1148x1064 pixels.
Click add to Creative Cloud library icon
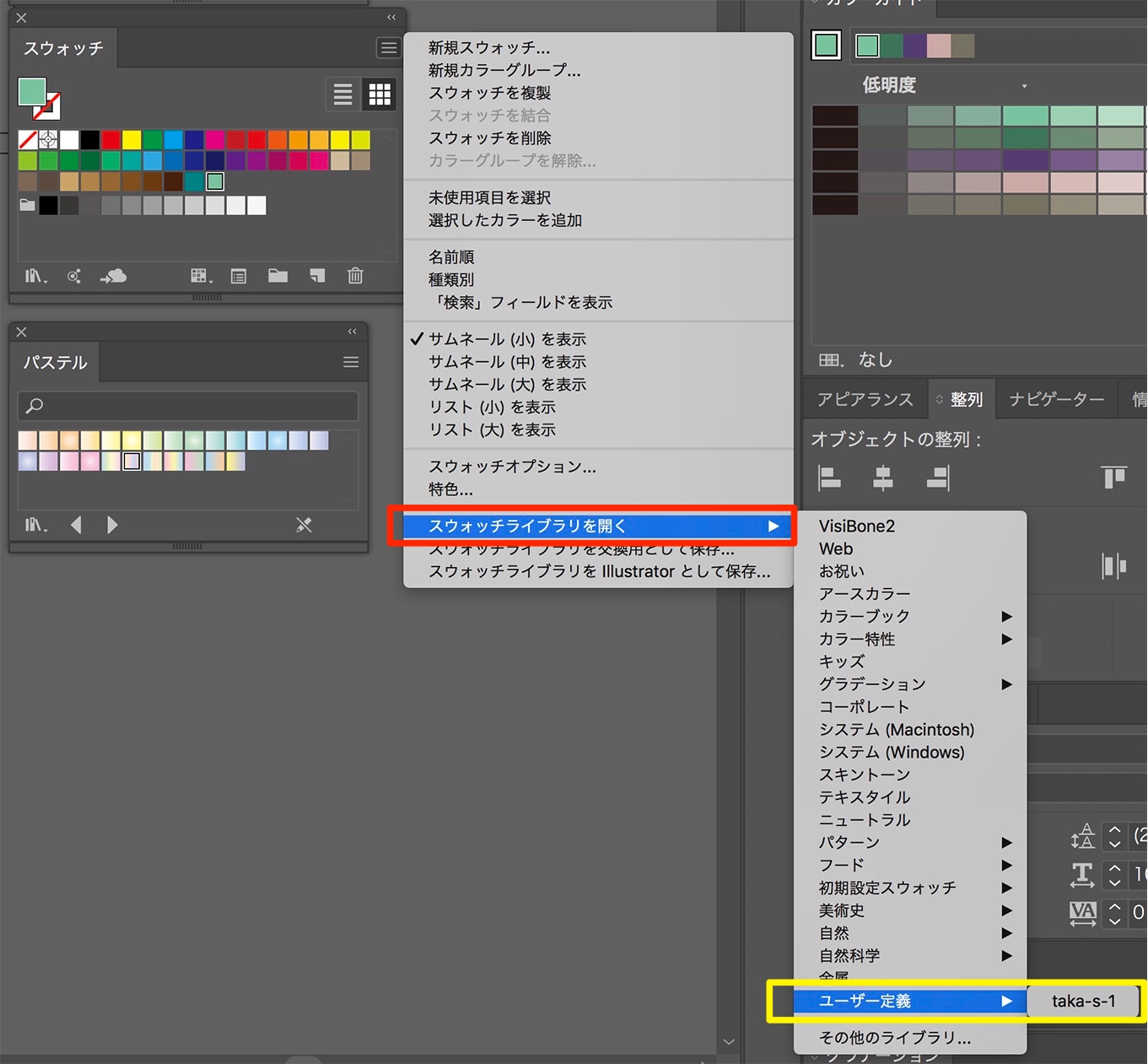[114, 276]
